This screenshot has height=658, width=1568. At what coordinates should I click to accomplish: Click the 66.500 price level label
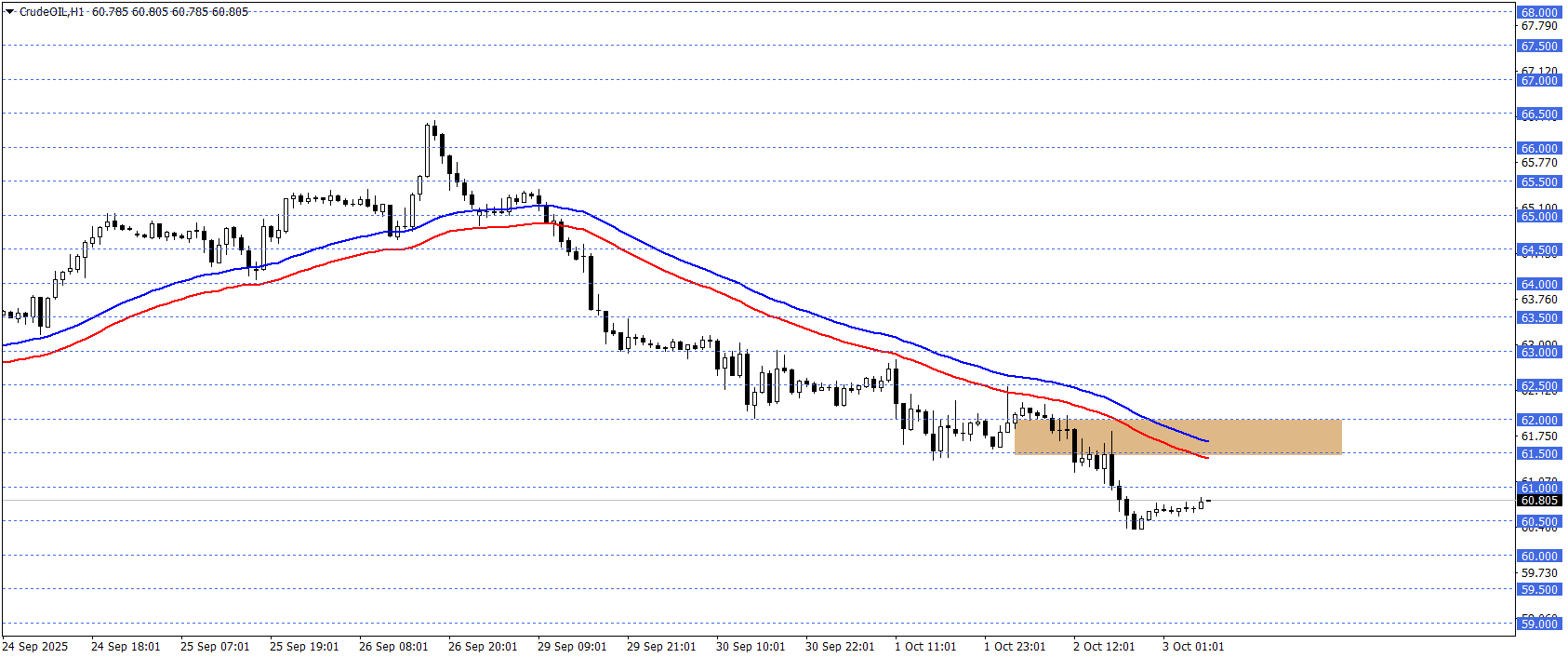click(1539, 114)
